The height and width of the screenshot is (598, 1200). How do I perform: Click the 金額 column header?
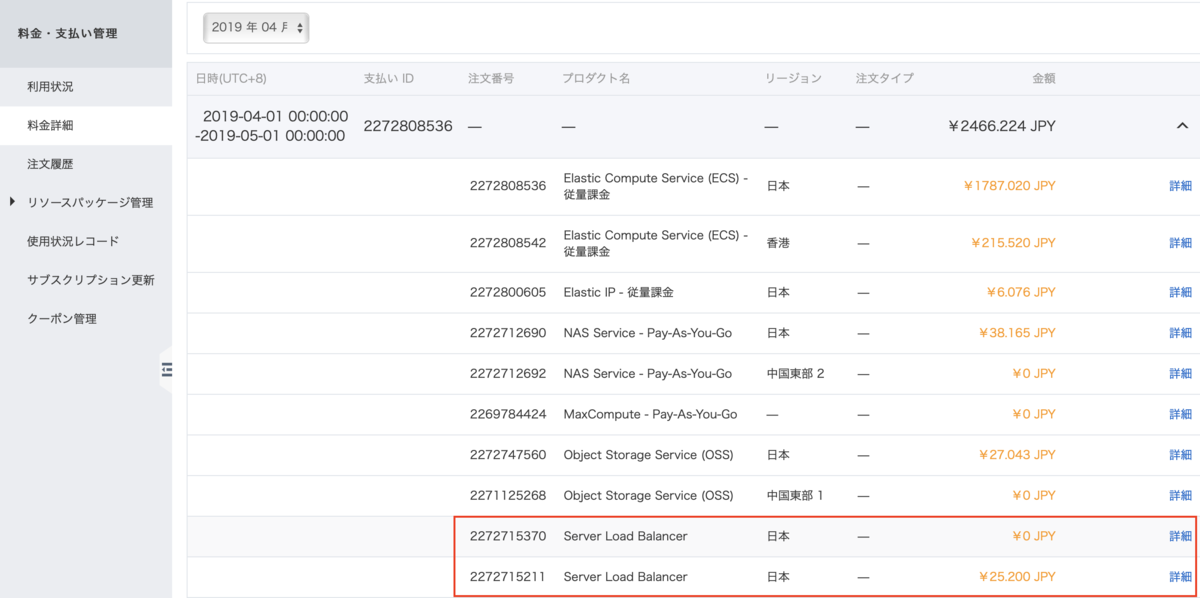(x=1044, y=78)
